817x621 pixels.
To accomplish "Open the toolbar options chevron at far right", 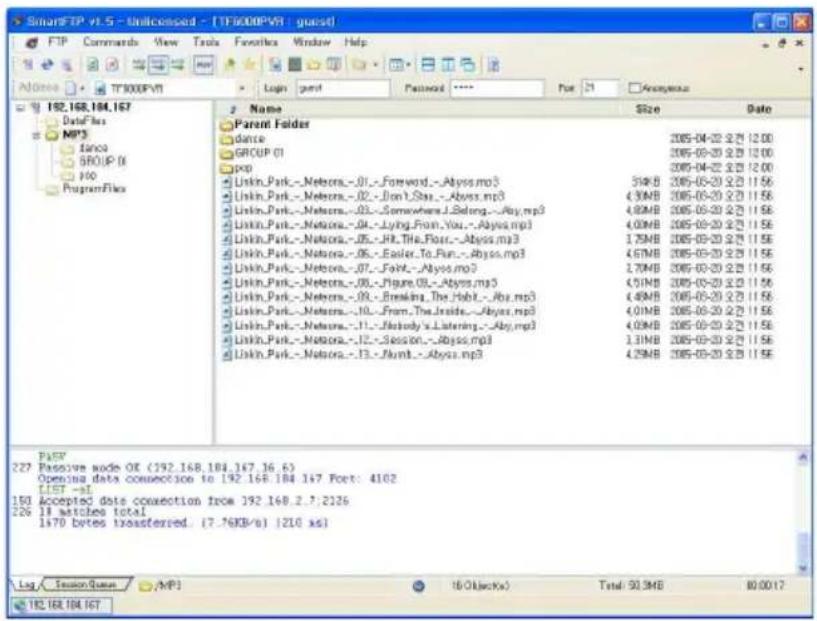I will pos(800,68).
